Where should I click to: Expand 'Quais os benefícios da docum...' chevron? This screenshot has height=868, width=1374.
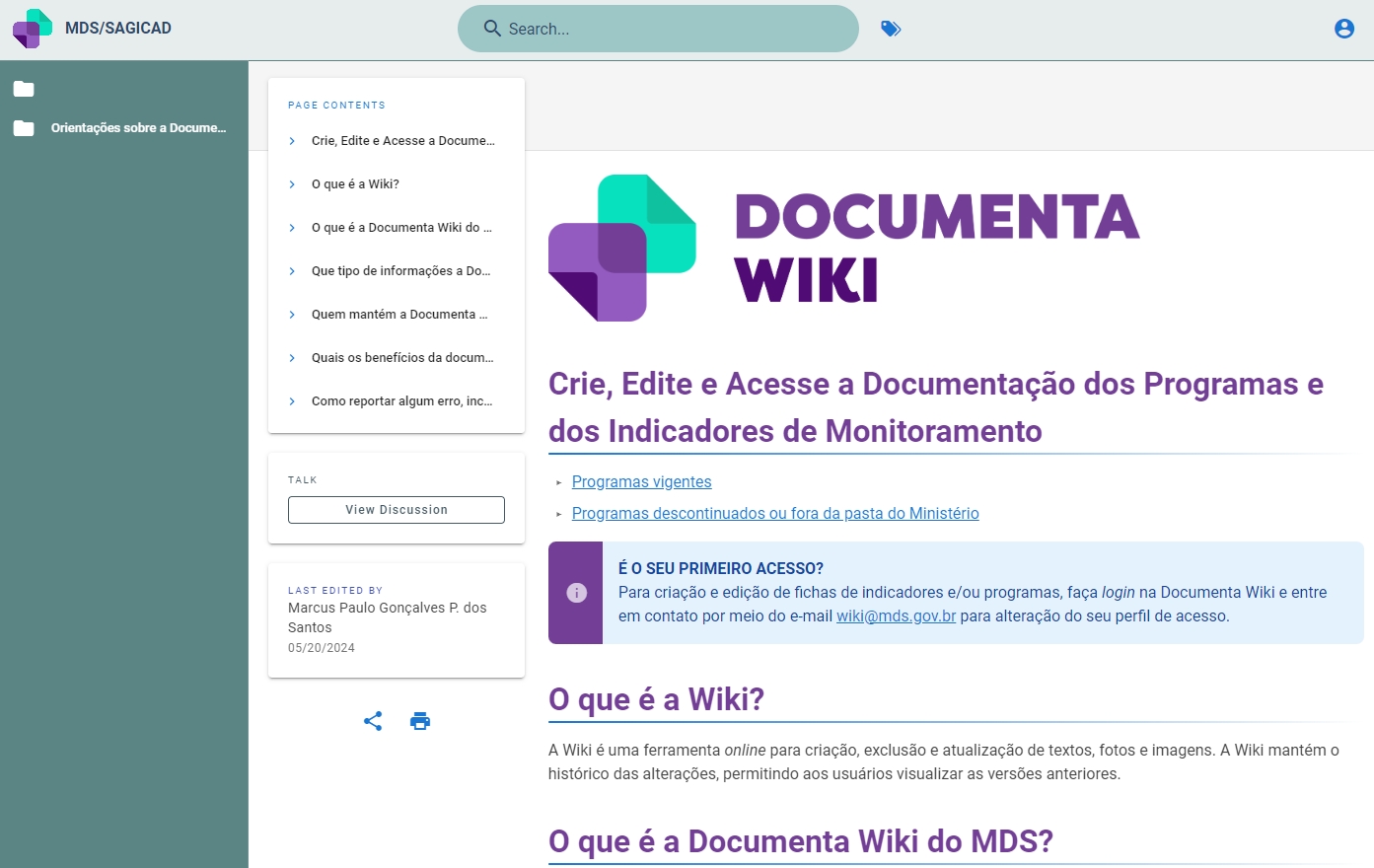coord(290,357)
